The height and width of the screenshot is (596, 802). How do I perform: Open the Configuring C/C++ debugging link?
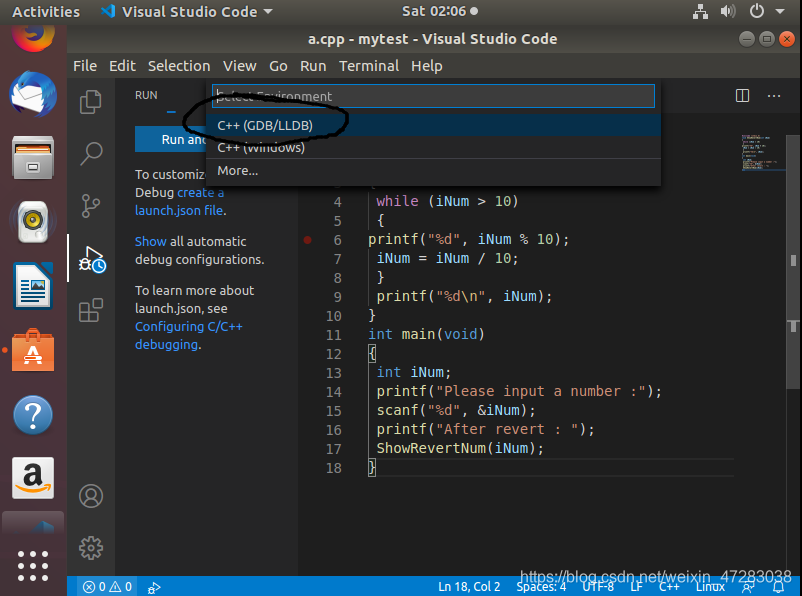(x=189, y=336)
